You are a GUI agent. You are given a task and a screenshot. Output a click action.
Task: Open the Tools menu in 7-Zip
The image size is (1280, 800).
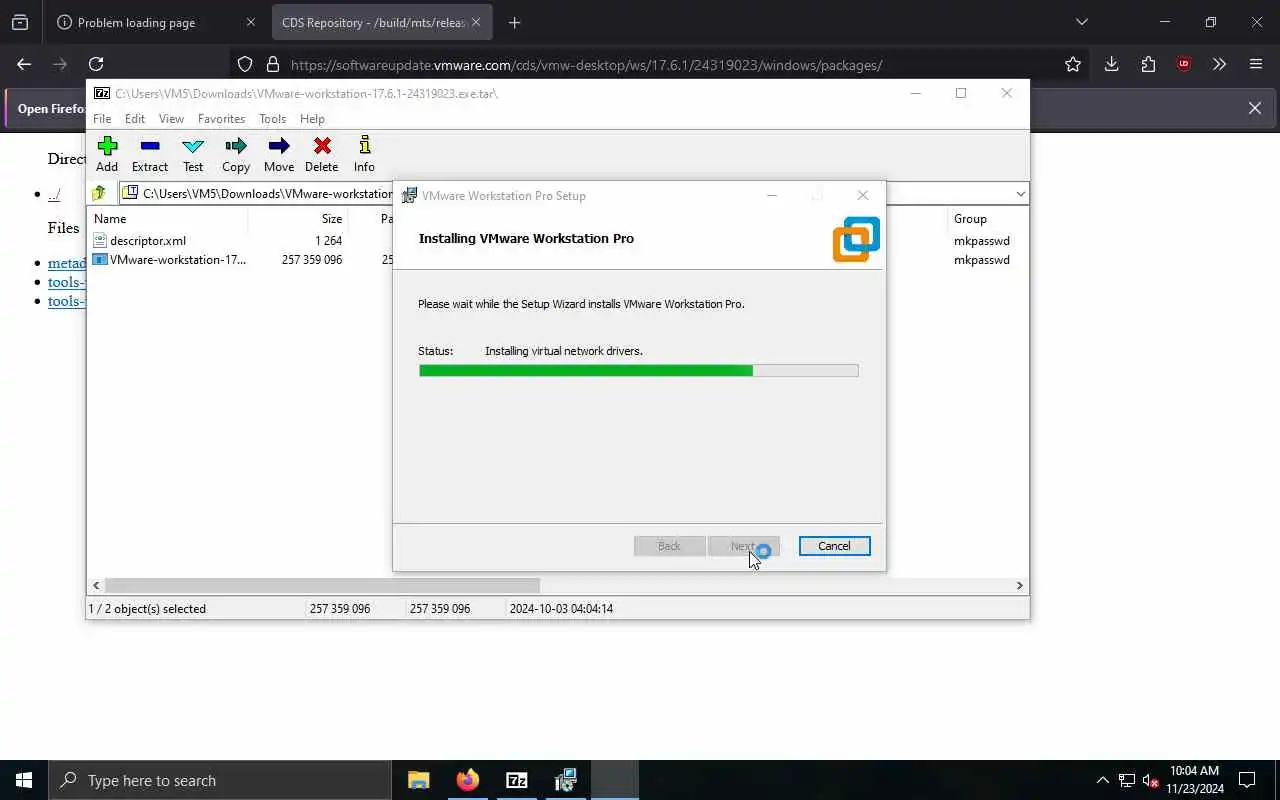(272, 118)
